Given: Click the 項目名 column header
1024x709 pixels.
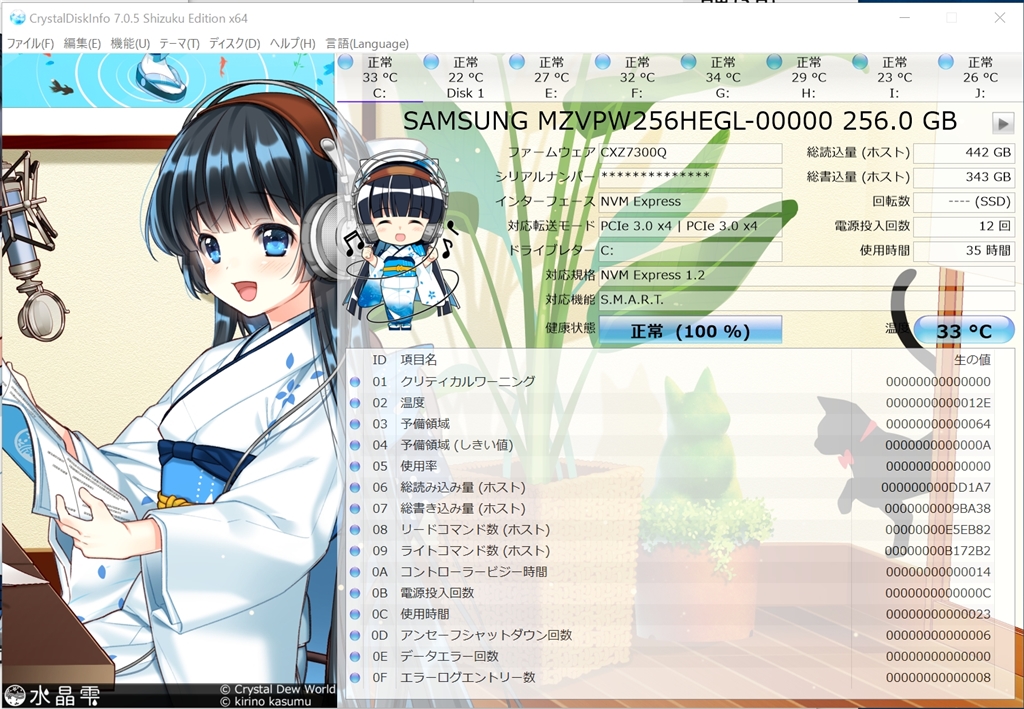Looking at the screenshot, I should (419, 360).
